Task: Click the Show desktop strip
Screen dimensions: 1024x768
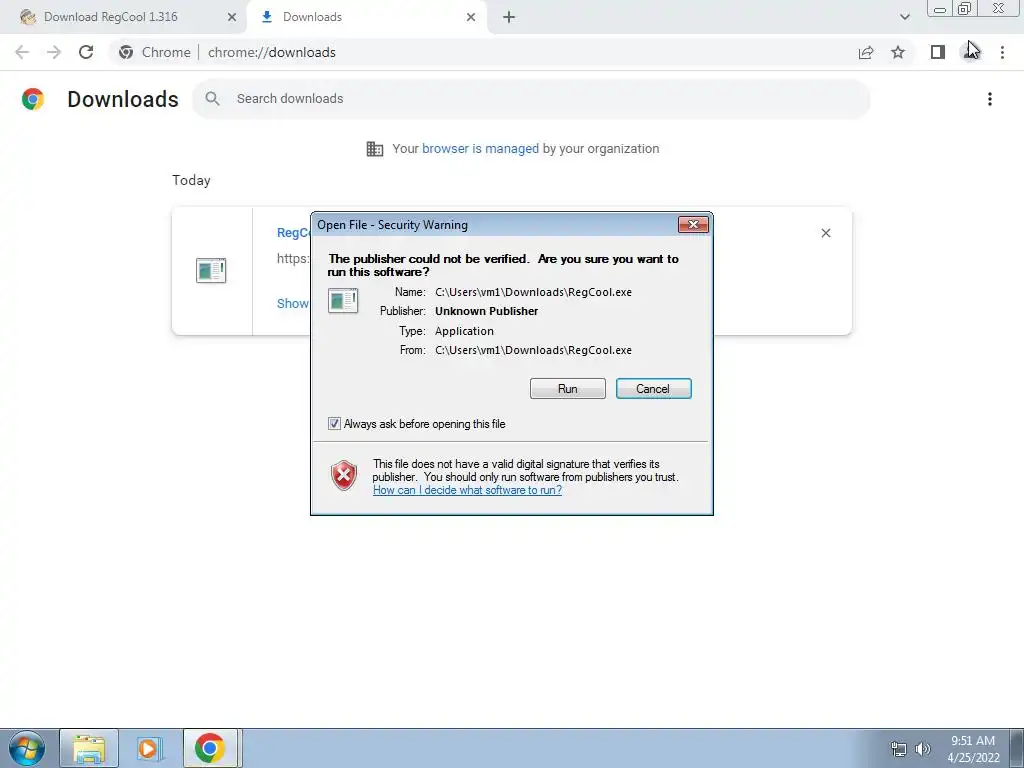Action: (1017, 748)
